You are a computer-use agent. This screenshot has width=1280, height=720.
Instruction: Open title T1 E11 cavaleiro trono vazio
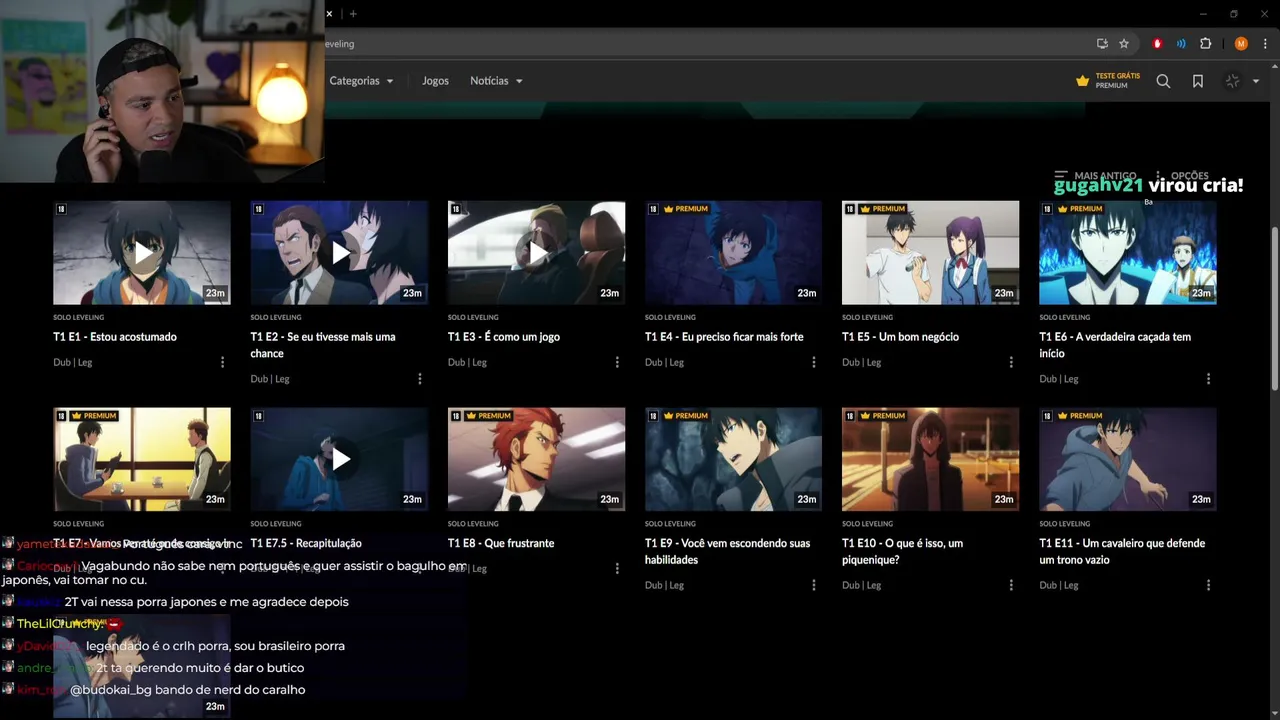click(x=1122, y=551)
